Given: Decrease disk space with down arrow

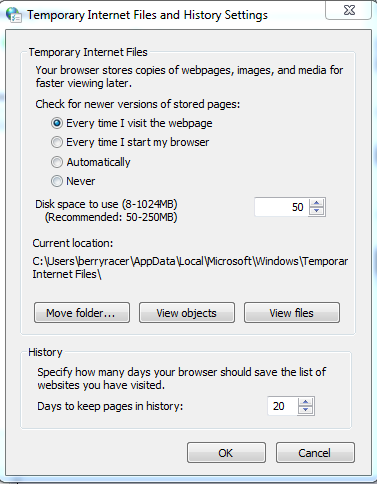Looking at the screenshot, I should 316,211.
